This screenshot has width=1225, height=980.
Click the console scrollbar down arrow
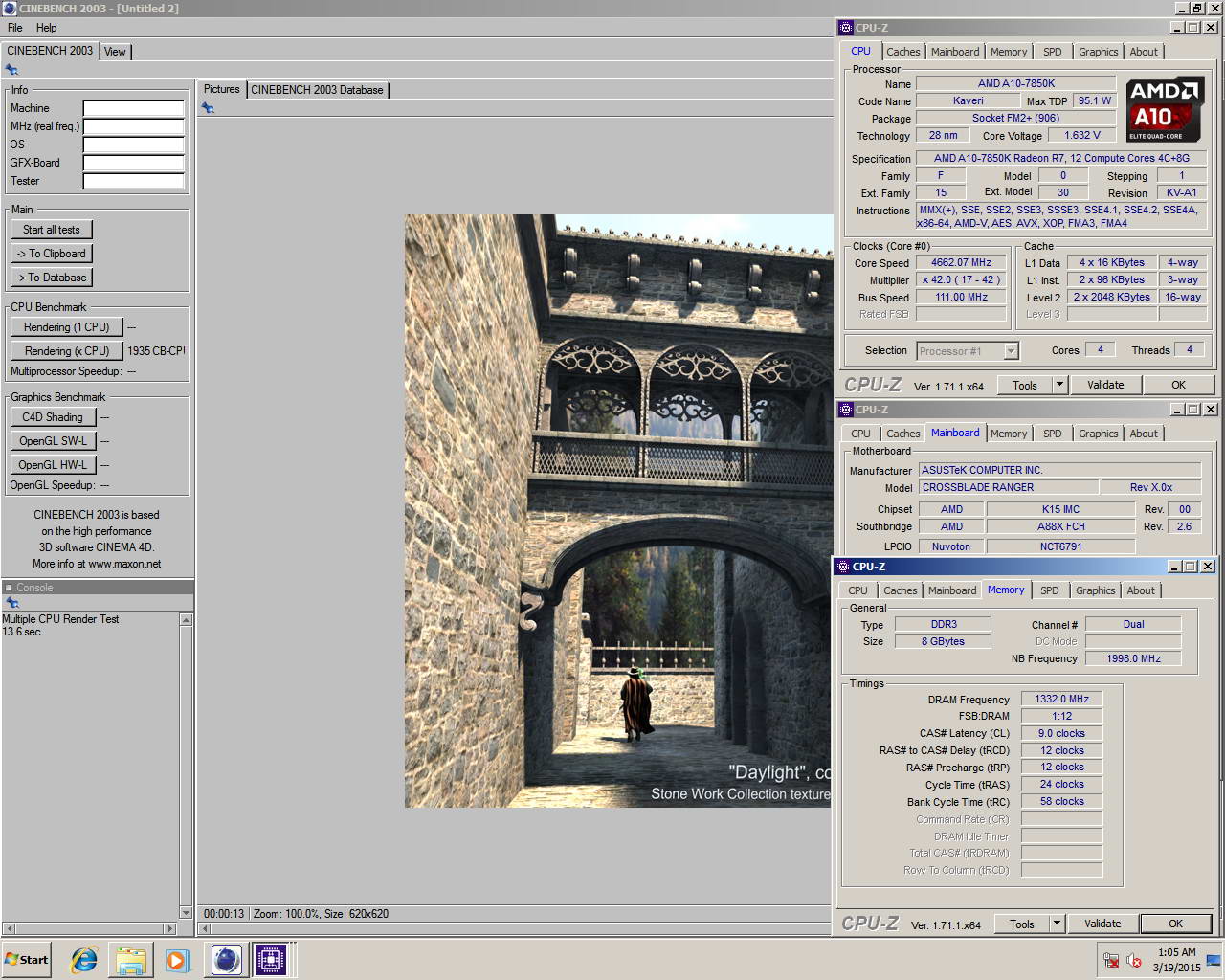(186, 913)
